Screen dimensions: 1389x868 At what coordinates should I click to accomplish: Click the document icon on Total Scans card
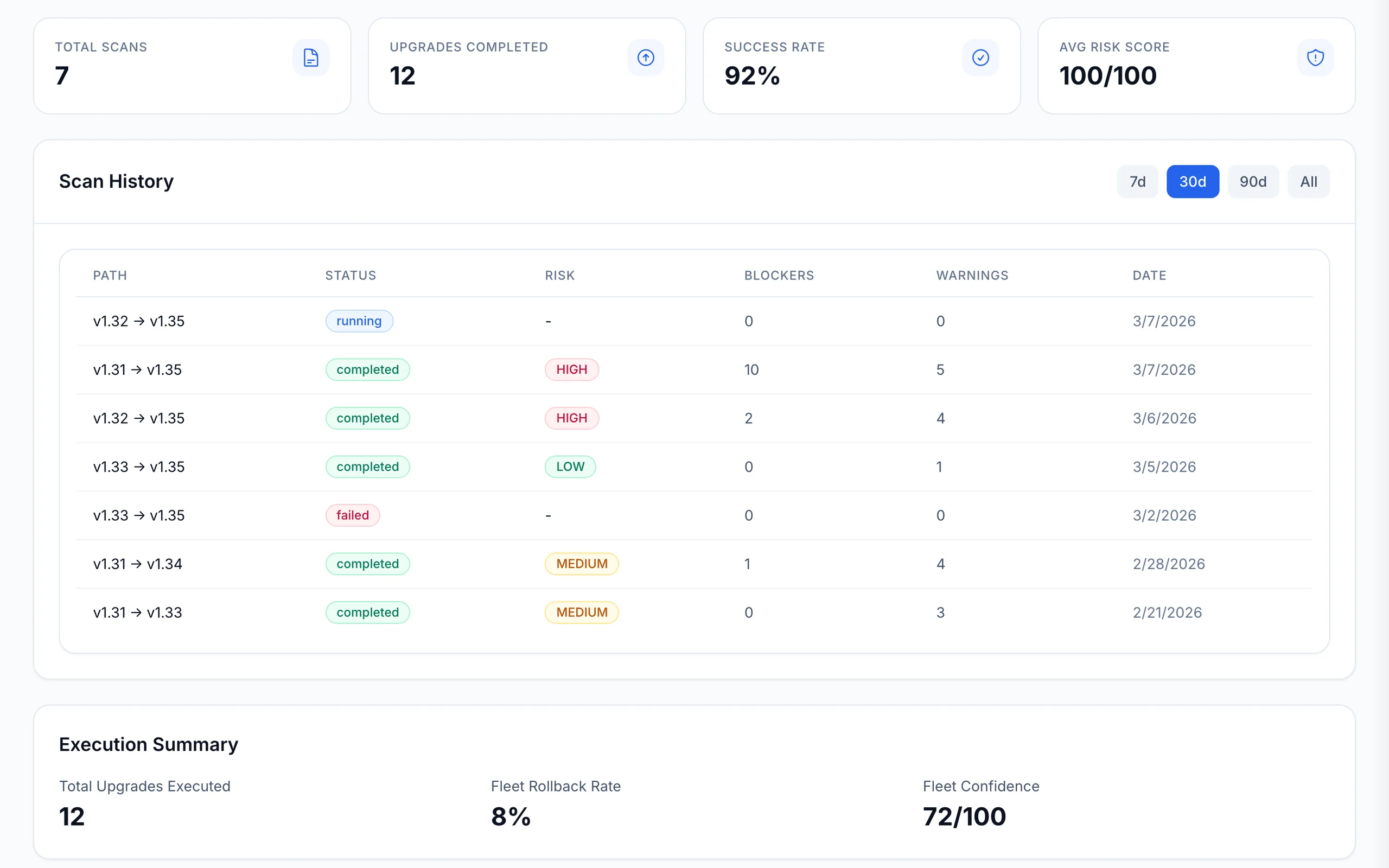click(x=311, y=58)
